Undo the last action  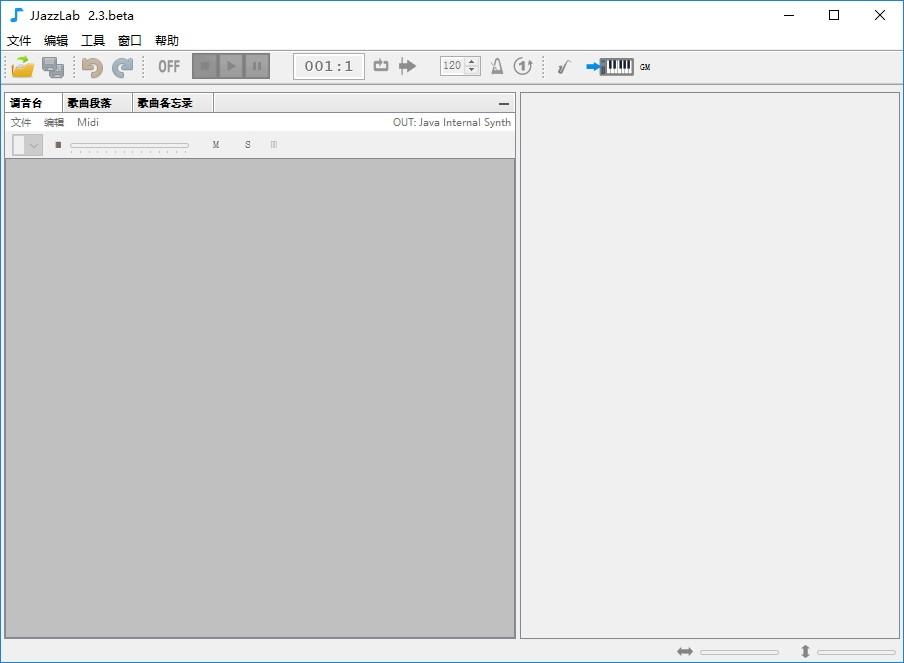coord(92,67)
